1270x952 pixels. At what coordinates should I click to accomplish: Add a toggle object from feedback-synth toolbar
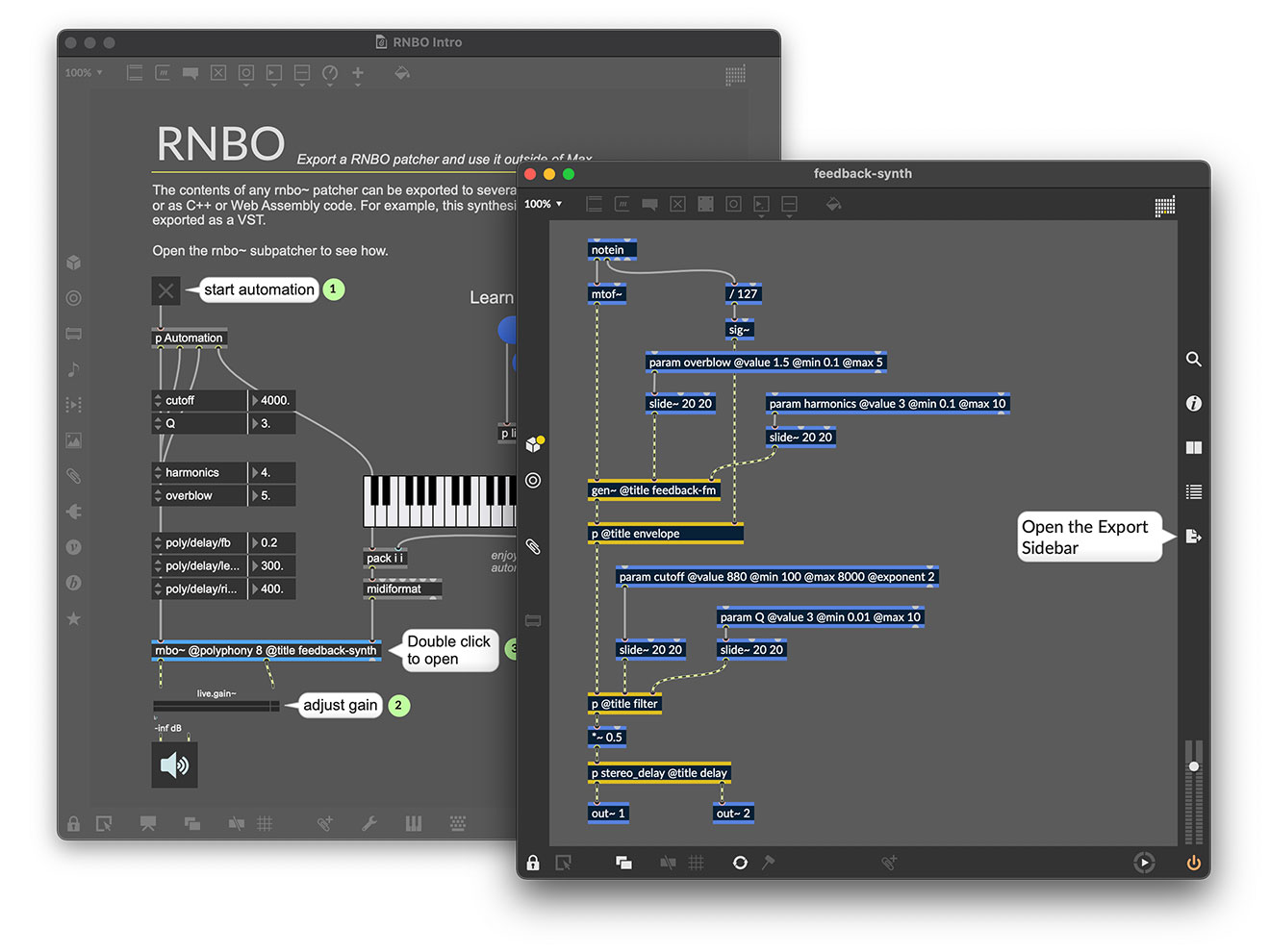677,204
